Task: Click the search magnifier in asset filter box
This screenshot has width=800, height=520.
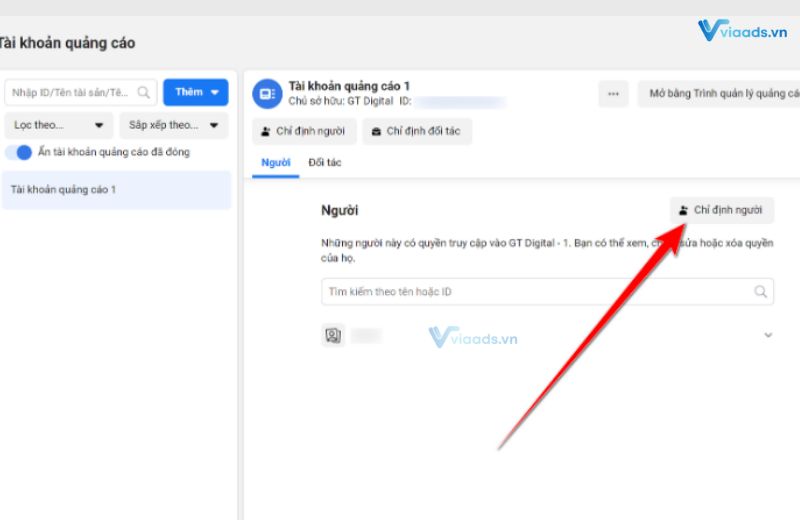Action: coord(145,93)
